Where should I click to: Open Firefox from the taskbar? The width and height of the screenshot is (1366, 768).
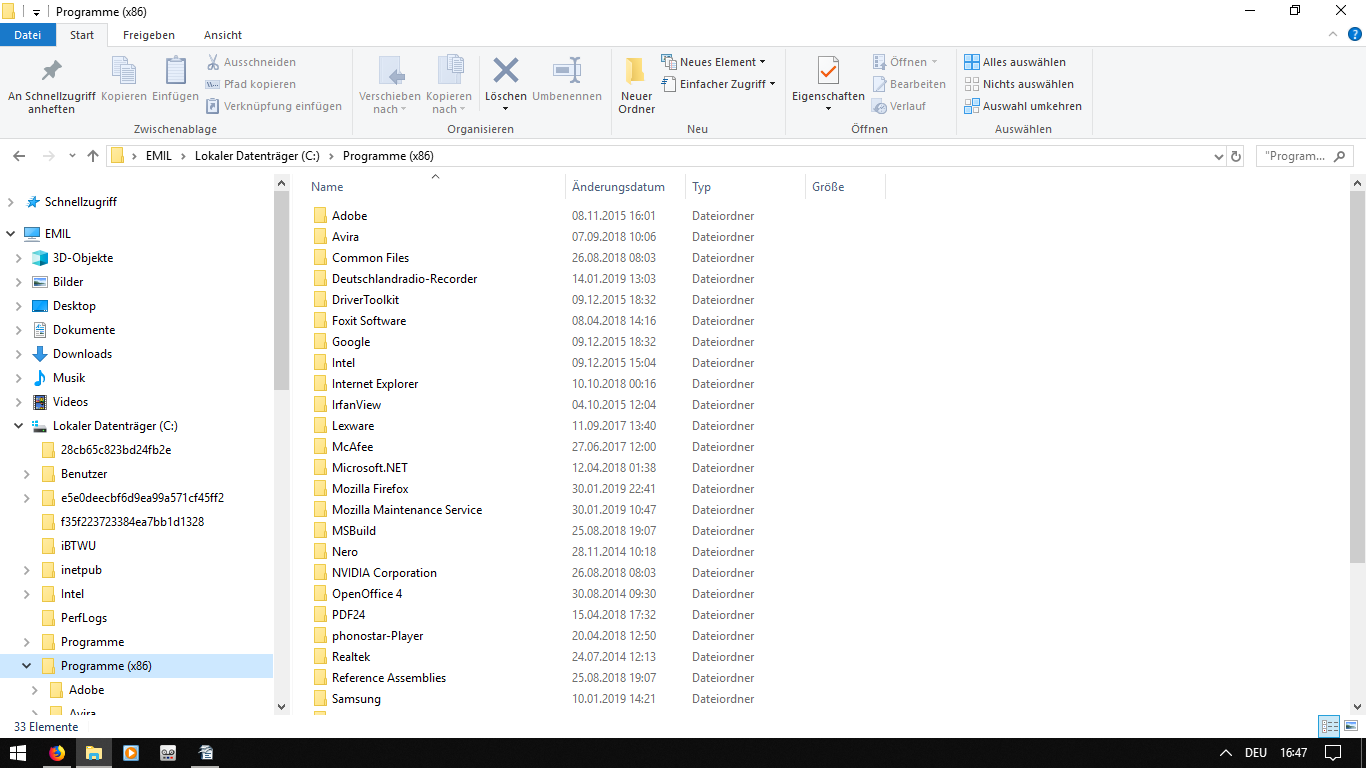coord(57,753)
